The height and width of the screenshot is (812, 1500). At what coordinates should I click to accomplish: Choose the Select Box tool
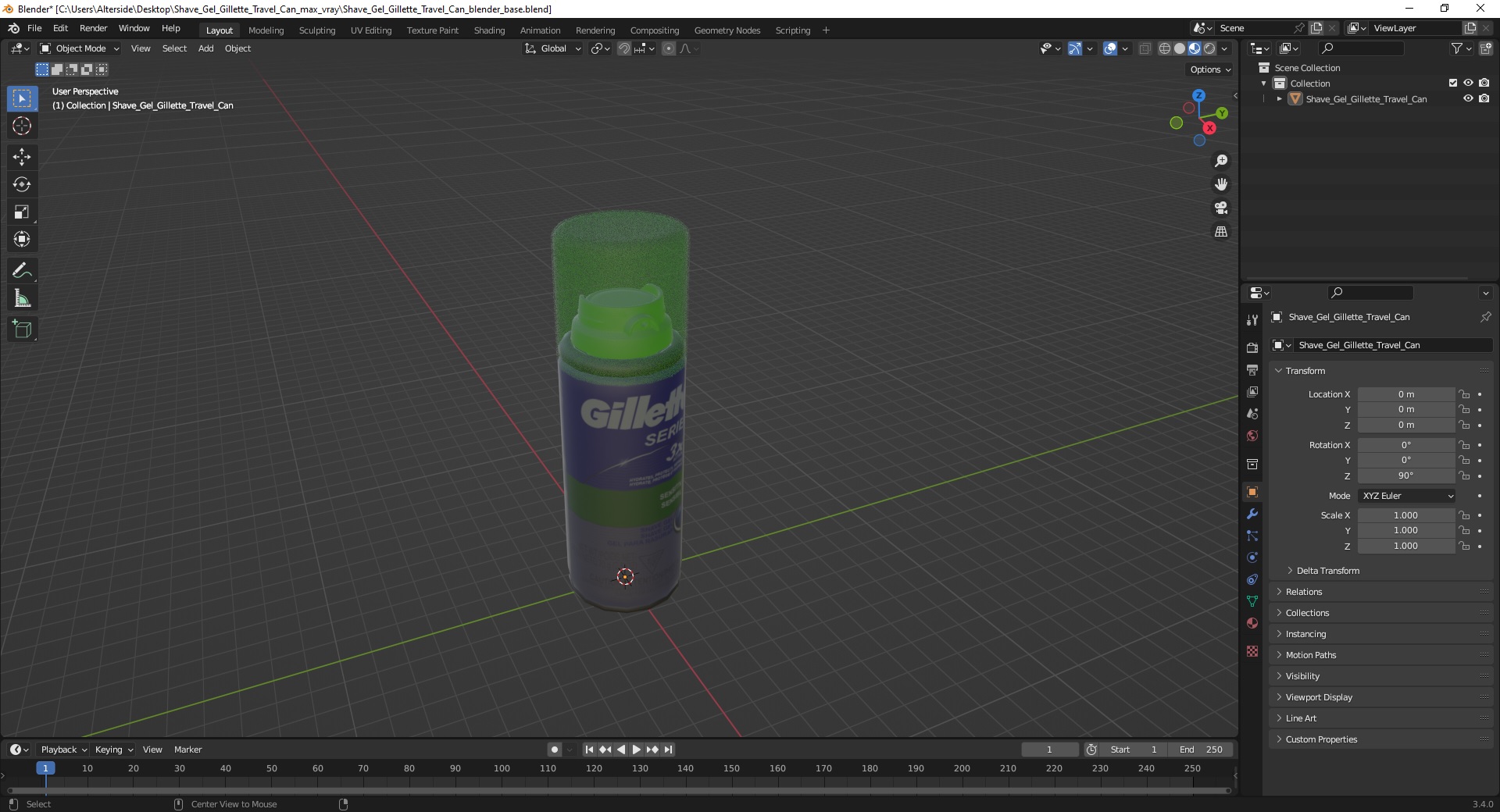pos(22,98)
